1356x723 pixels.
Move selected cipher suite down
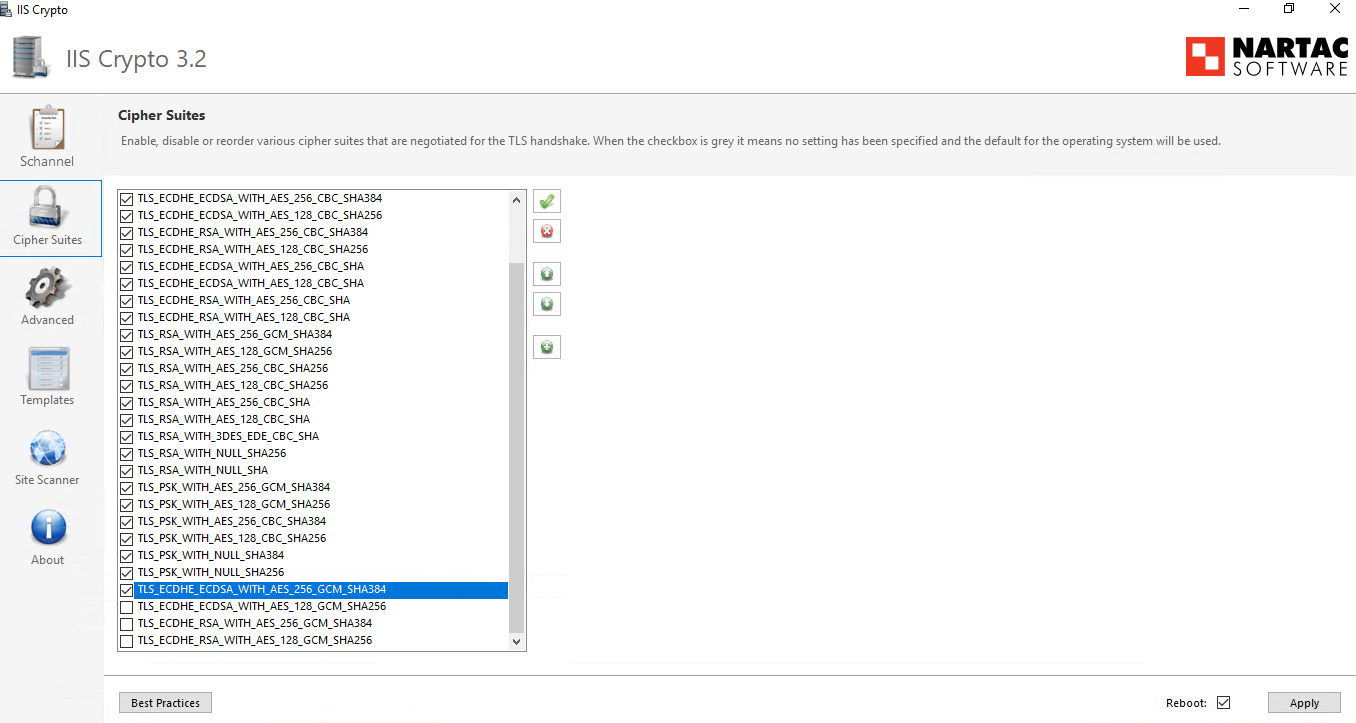pos(547,304)
